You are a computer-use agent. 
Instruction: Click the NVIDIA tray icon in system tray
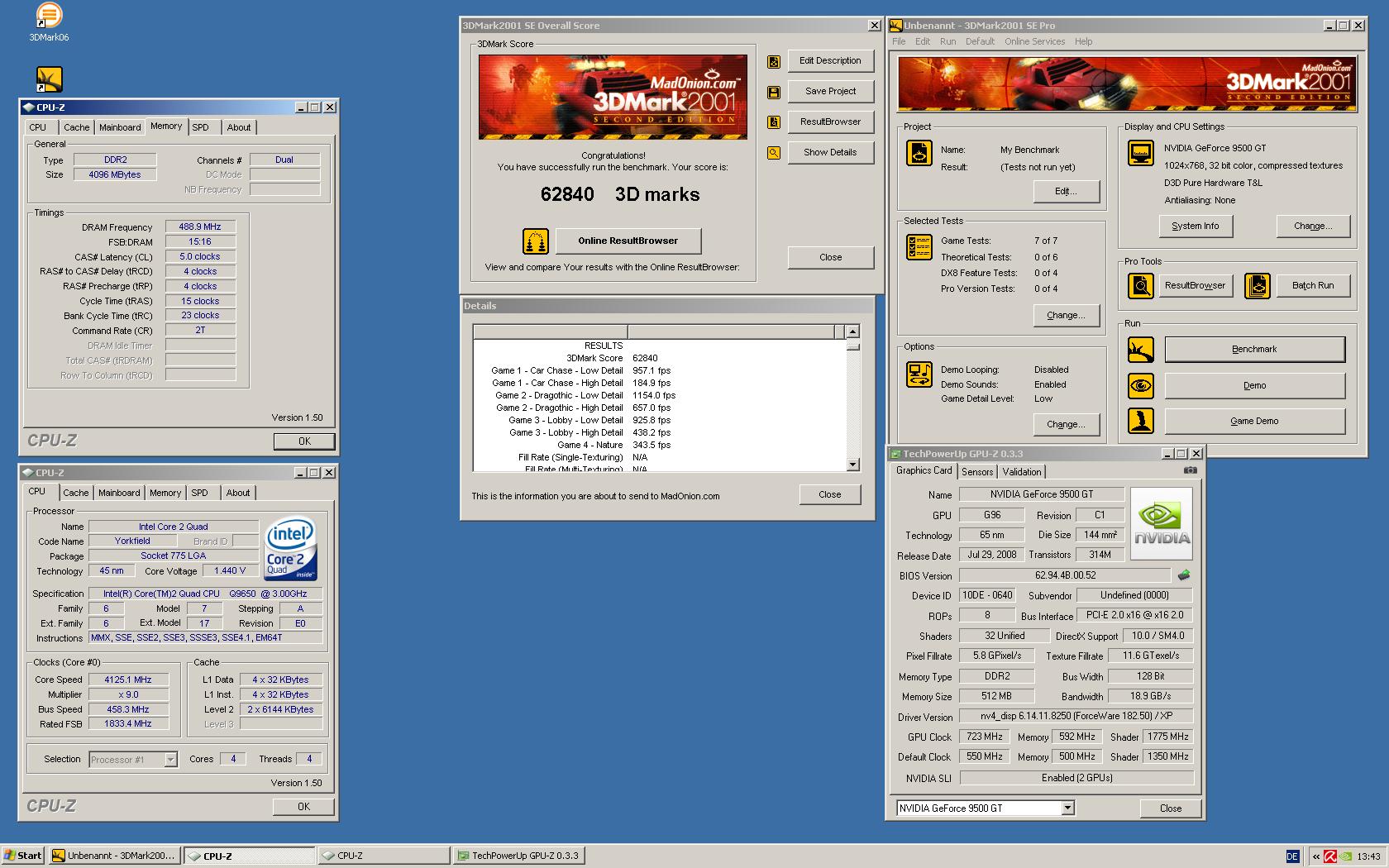[x=1347, y=856]
